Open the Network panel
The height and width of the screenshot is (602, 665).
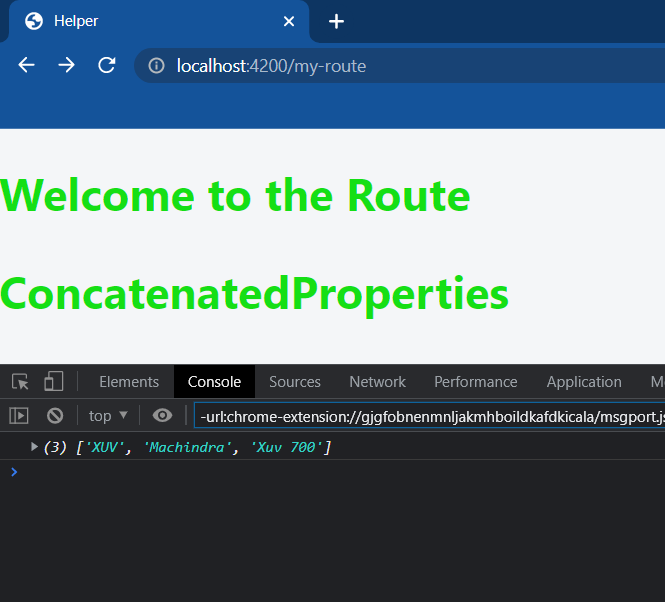point(377,382)
